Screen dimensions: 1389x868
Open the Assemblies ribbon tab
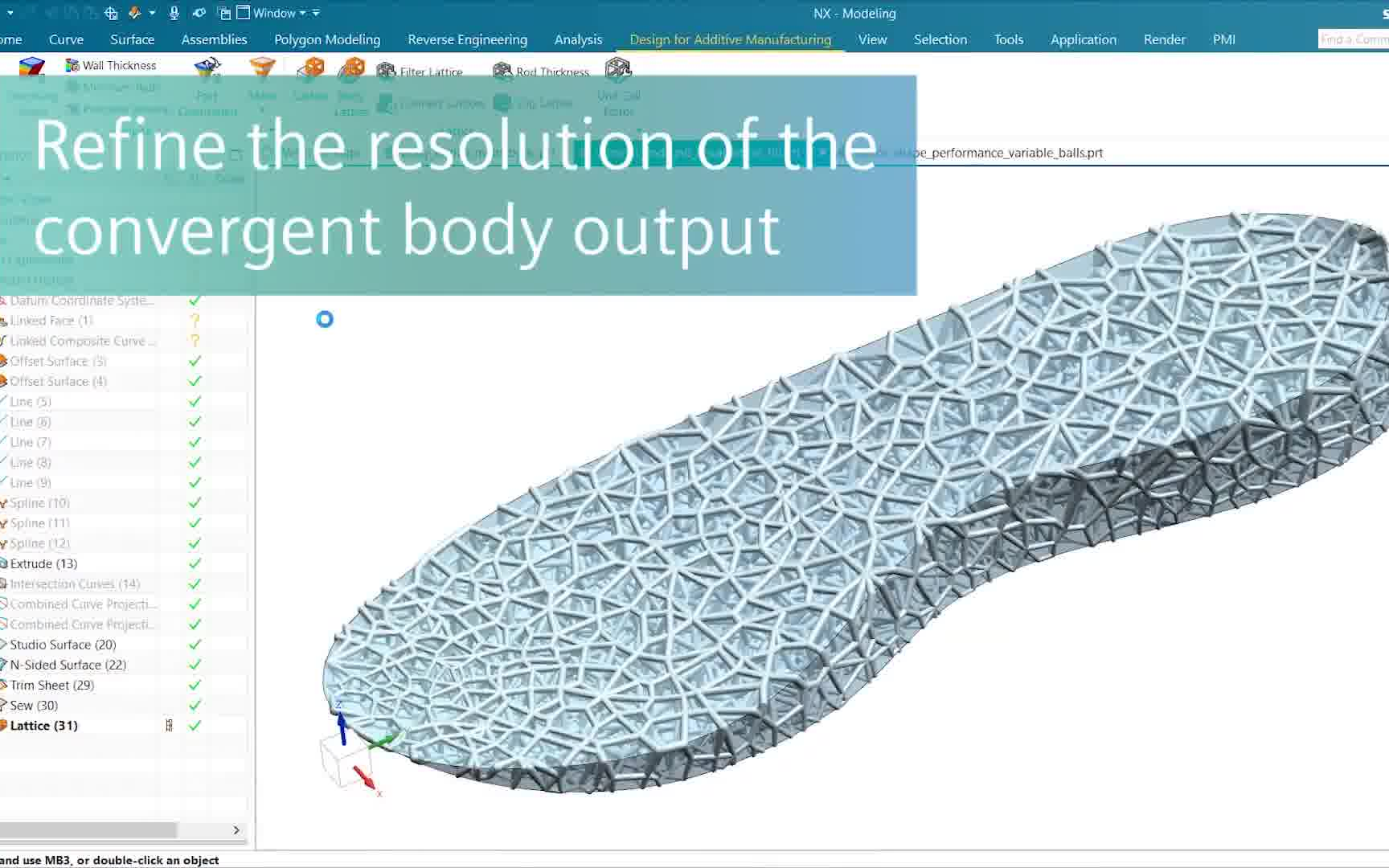point(214,39)
